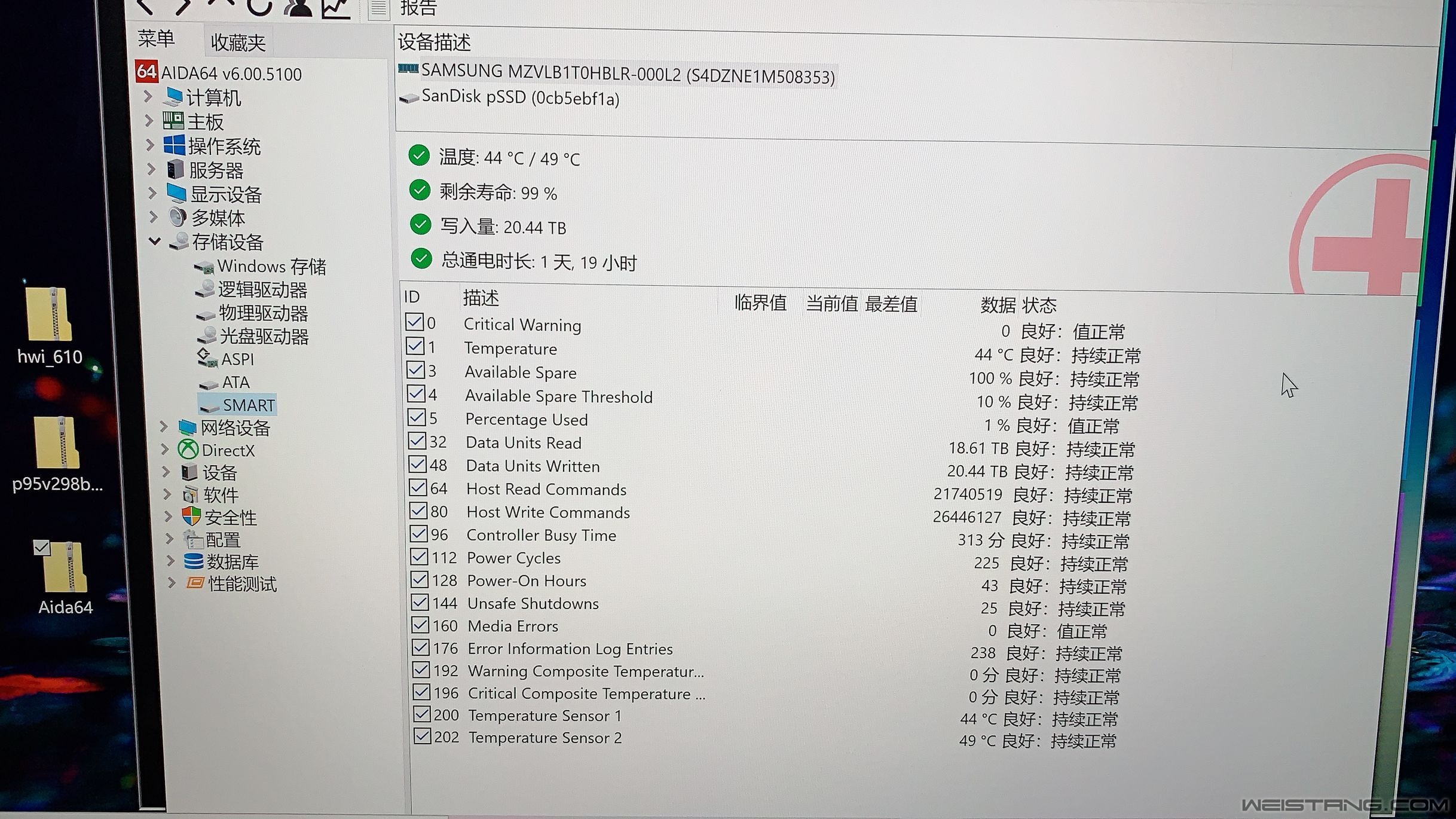Image resolution: width=1456 pixels, height=819 pixels.
Task: Click the 存储设备 storage icon
Action: click(x=179, y=241)
